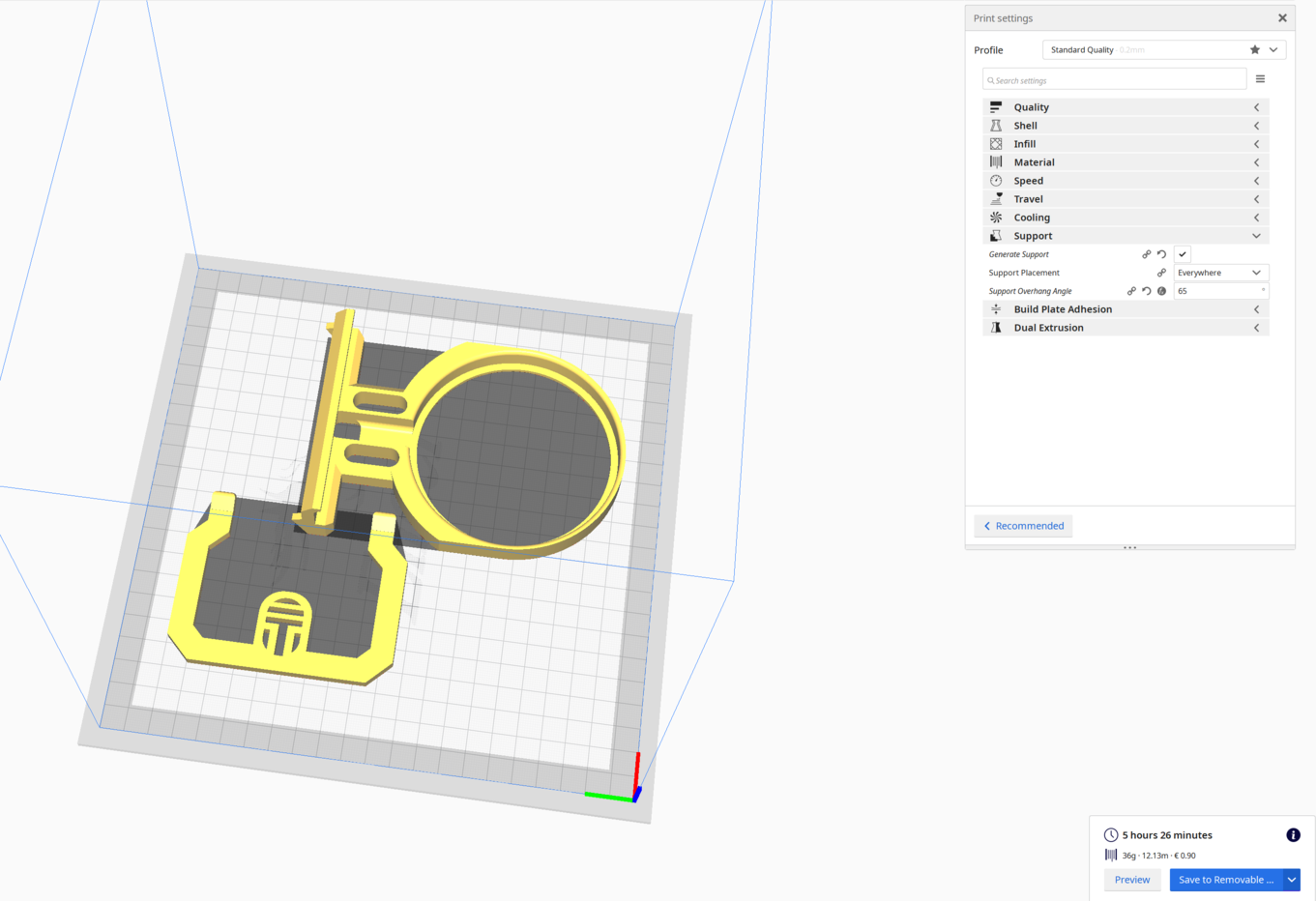This screenshot has width=1316, height=901.
Task: Click the 5 hours 26 minutes estimate
Action: [1167, 835]
